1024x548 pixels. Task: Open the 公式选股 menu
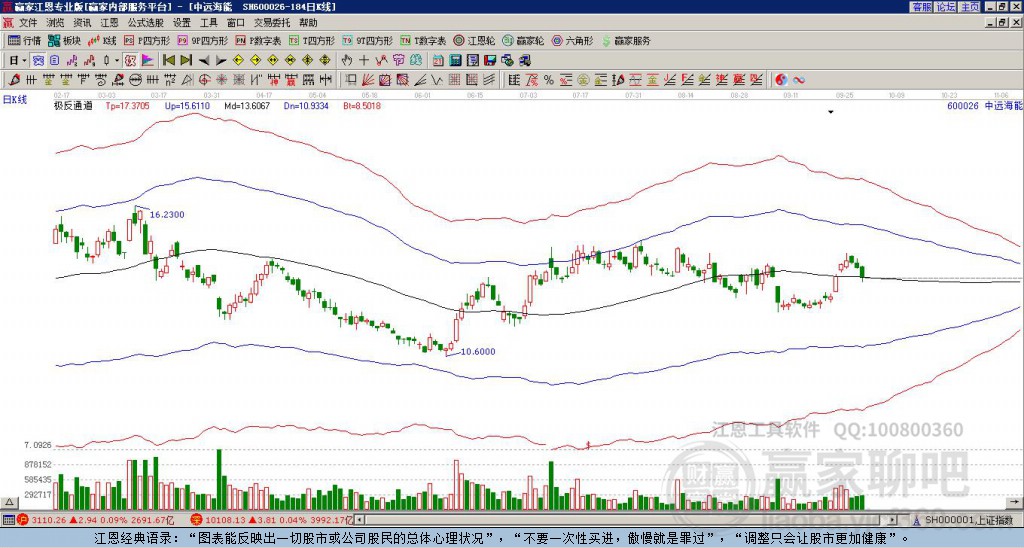tap(146, 23)
